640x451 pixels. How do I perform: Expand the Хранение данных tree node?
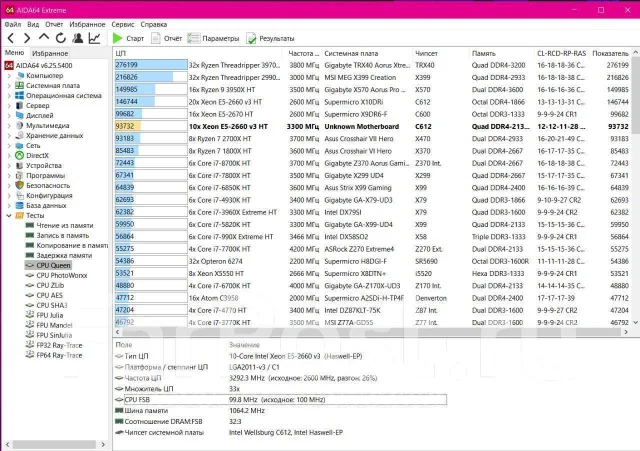click(x=9, y=136)
